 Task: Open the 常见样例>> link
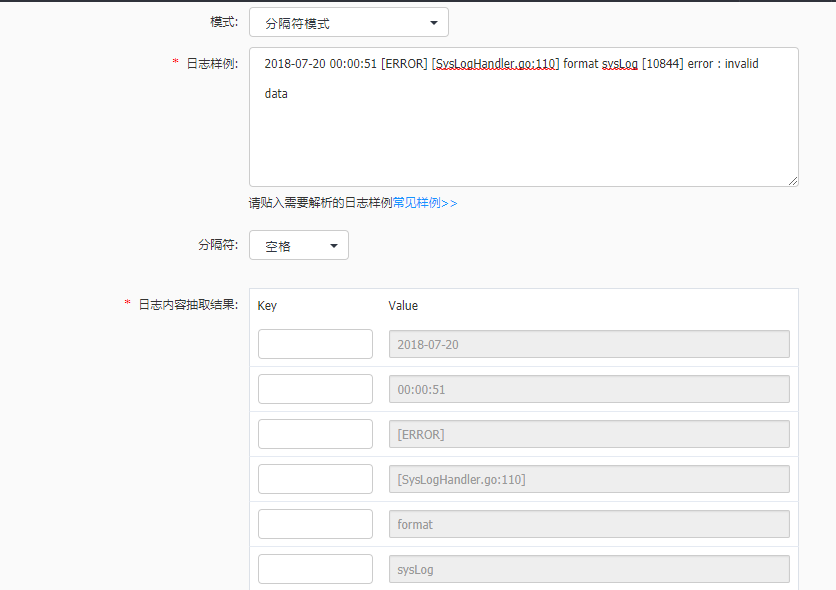(425, 203)
